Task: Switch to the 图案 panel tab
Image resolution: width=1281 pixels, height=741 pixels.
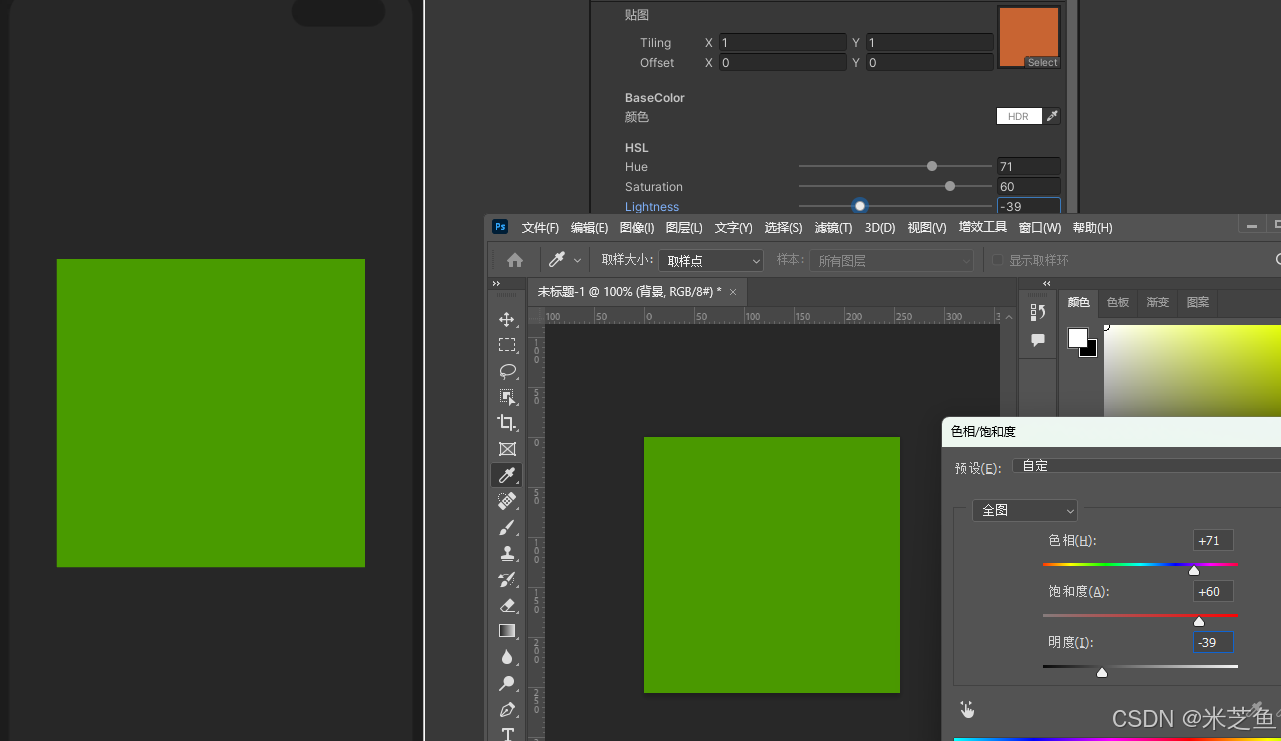Action: [x=1198, y=302]
